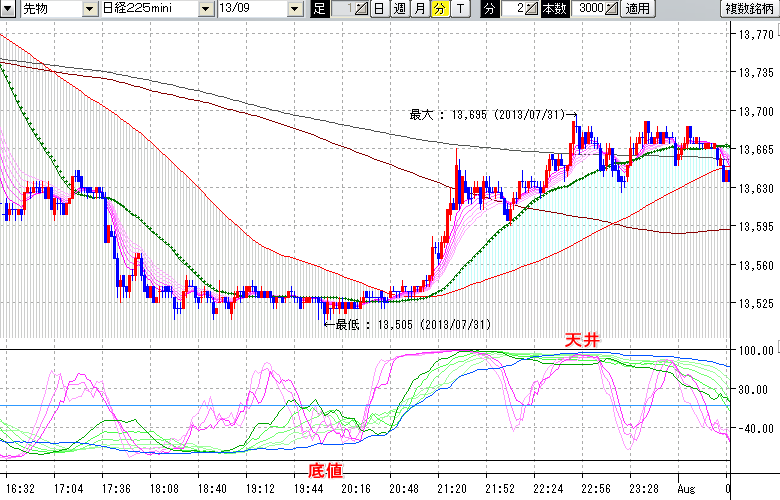Expand the 日経225mini instrument dropdown

pos(205,9)
